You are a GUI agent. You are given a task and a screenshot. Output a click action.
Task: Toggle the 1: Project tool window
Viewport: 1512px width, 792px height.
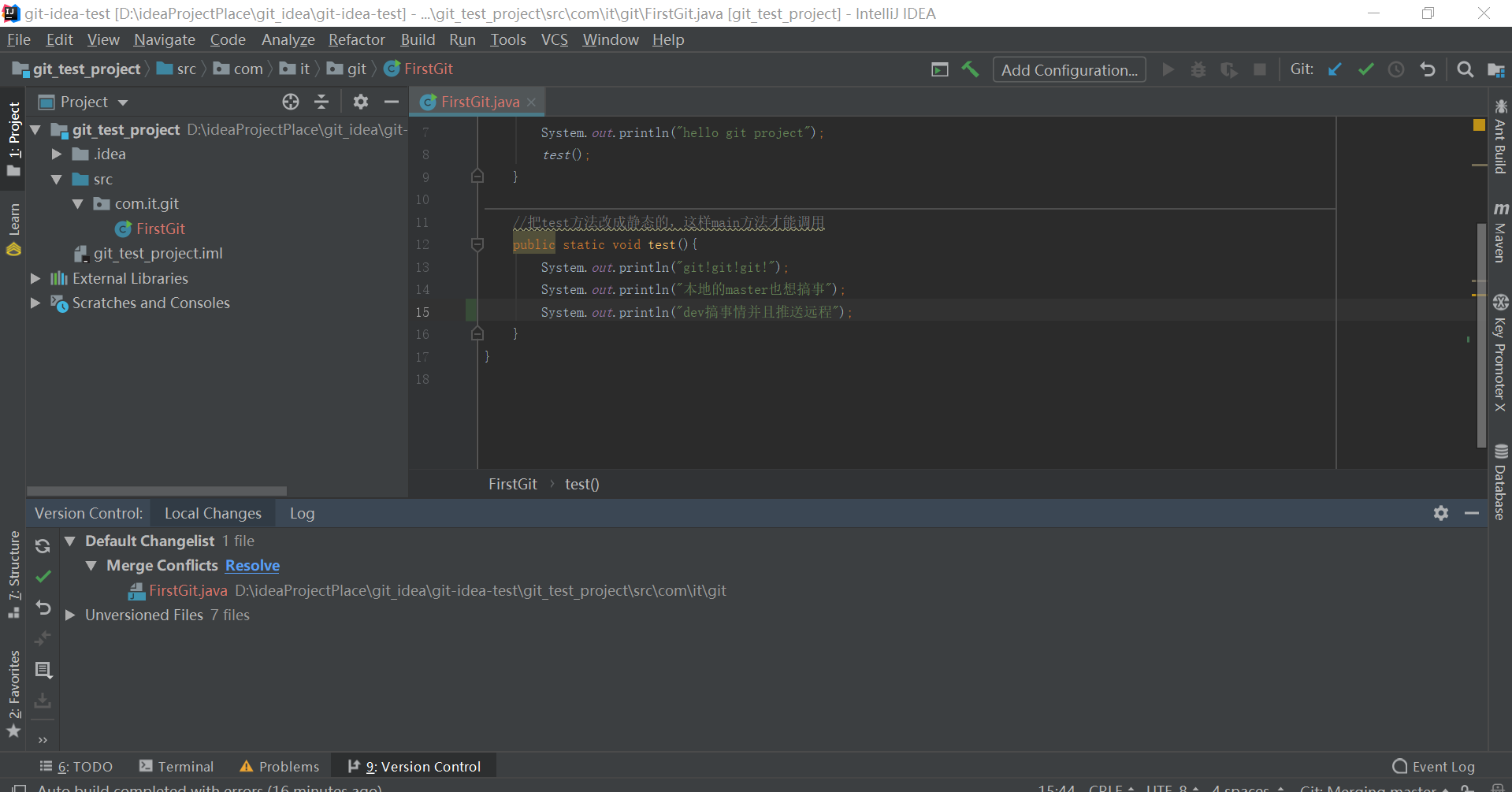point(13,139)
